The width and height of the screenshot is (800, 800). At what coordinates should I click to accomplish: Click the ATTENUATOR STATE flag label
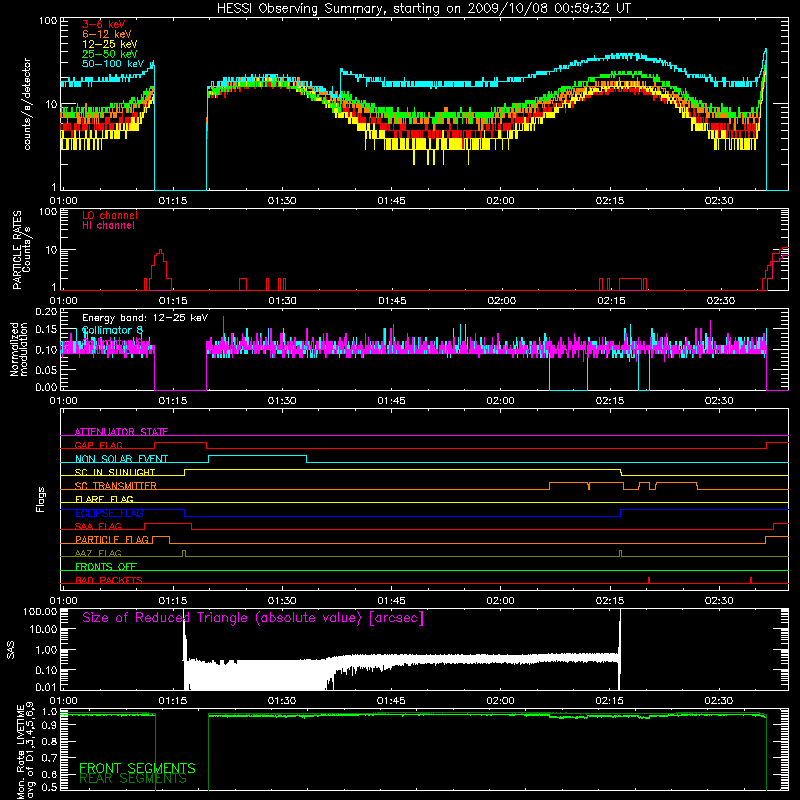click(121, 432)
